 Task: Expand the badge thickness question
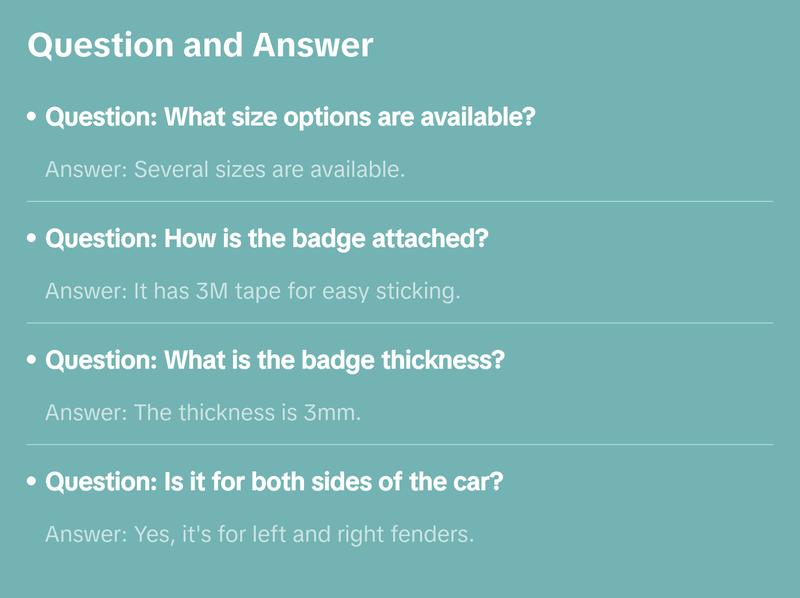tap(275, 360)
